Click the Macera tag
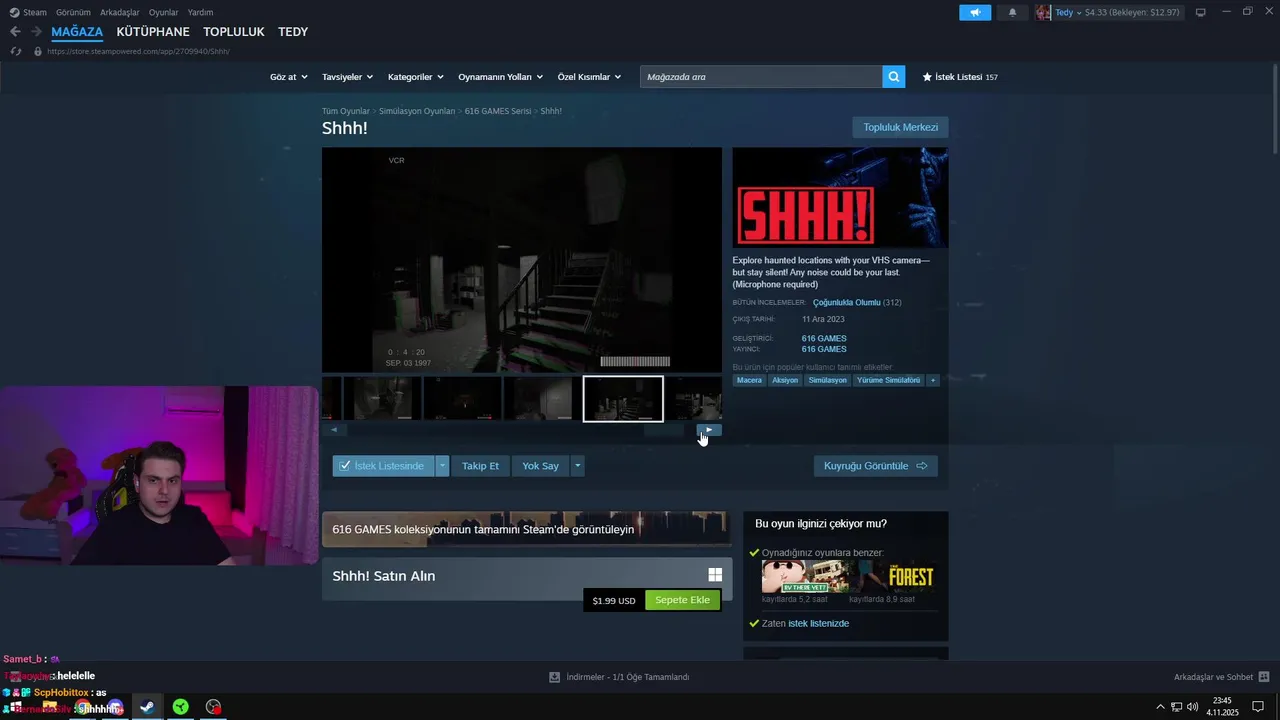This screenshot has height=720, width=1280. tap(749, 380)
